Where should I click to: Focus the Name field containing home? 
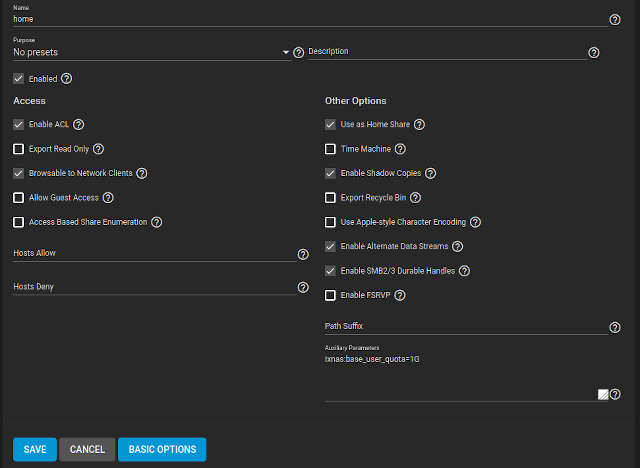pos(310,19)
